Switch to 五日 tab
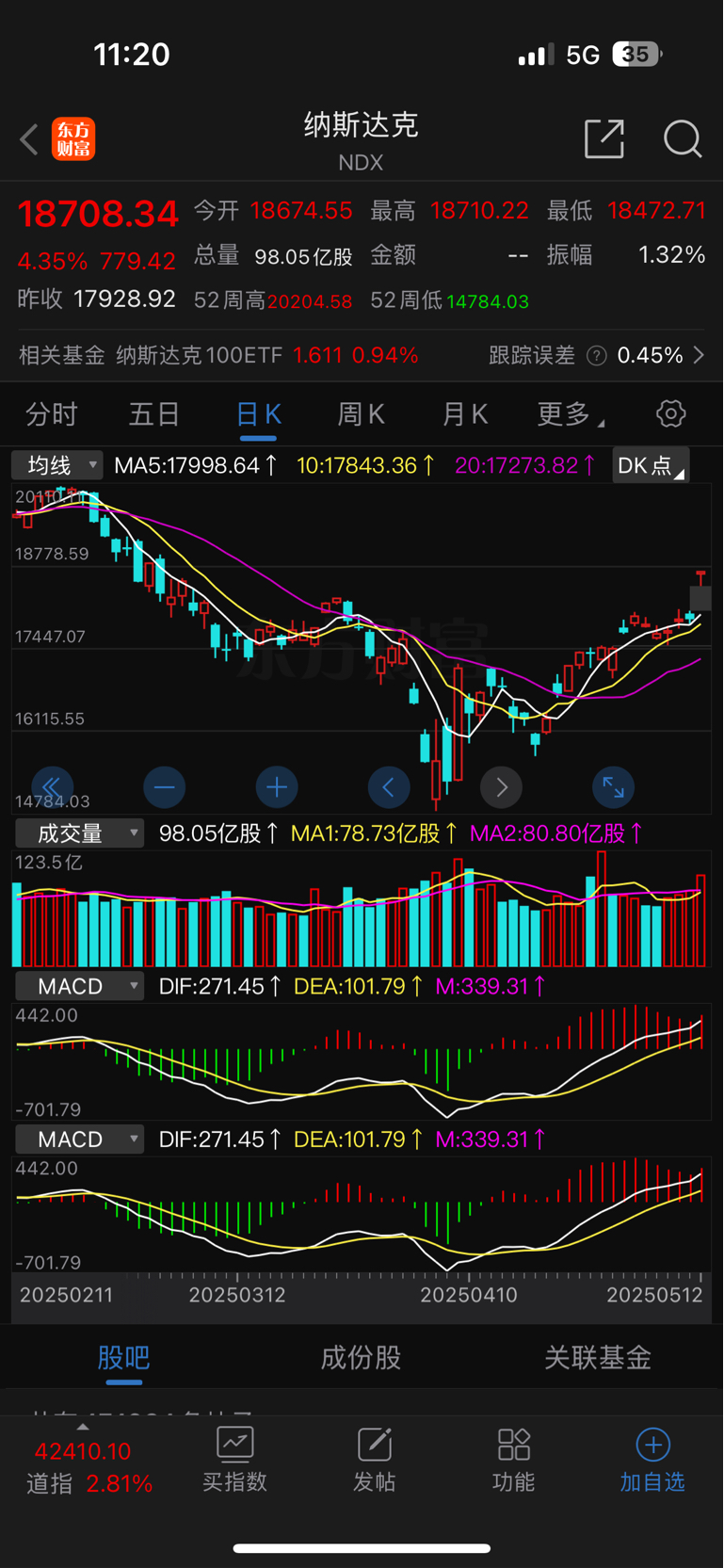 pos(154,414)
